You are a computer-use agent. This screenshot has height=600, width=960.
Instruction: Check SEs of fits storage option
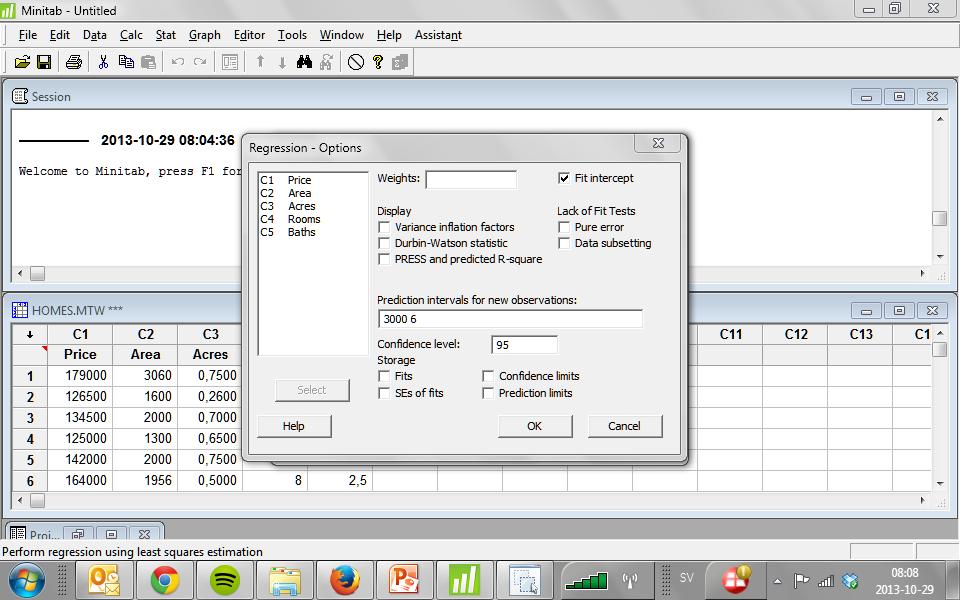384,393
